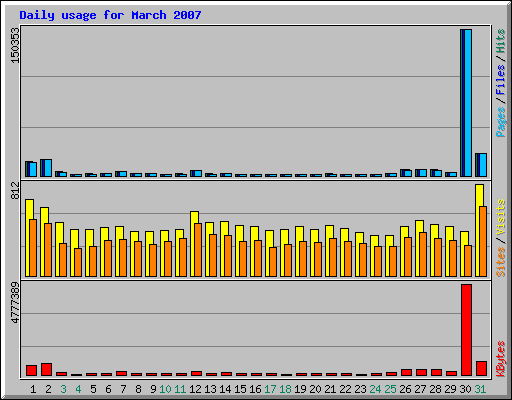Click the cyan day 2 Pages bar
Screen dimensions: 512x400
click(48, 168)
